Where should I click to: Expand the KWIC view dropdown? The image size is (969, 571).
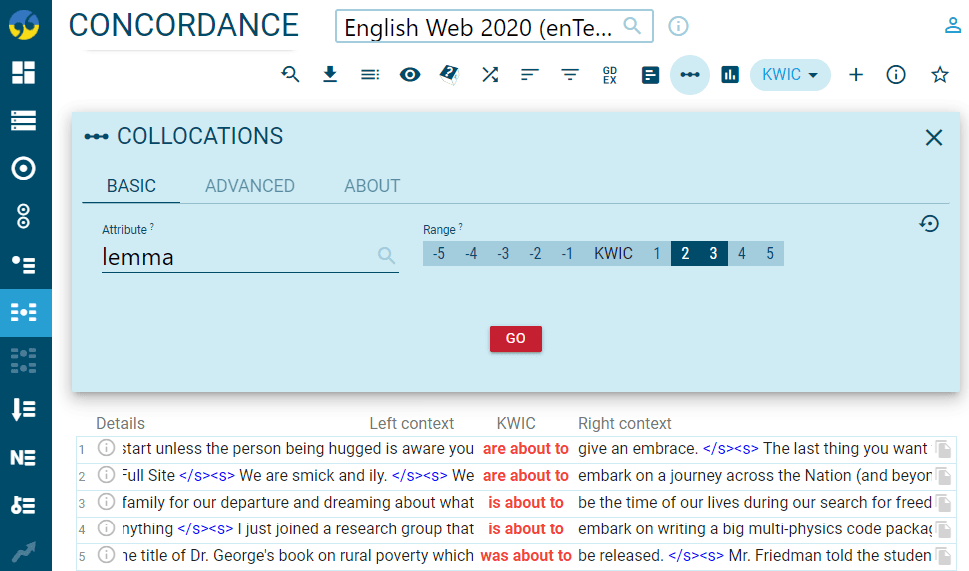coord(790,75)
